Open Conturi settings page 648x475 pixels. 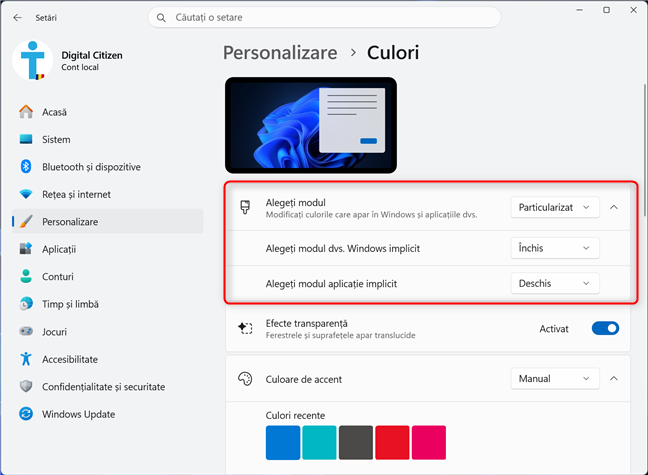108,277
